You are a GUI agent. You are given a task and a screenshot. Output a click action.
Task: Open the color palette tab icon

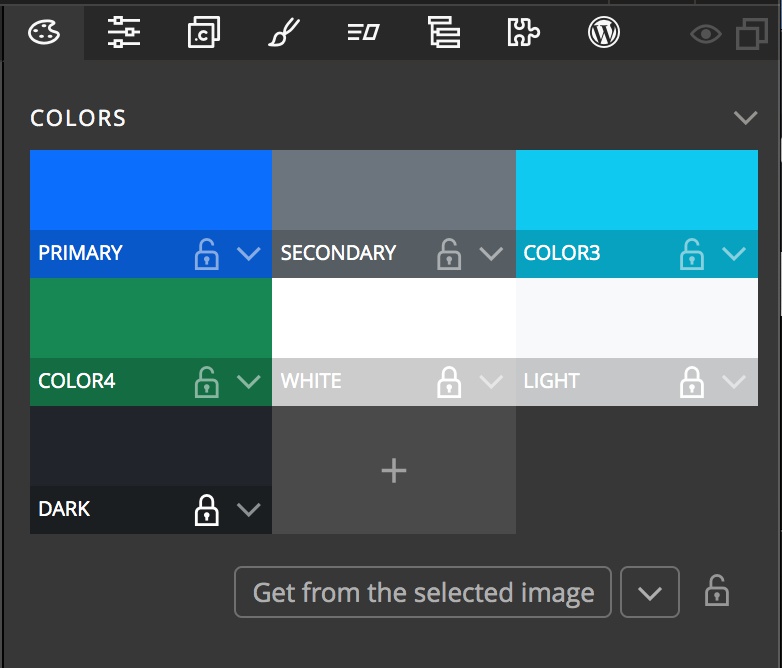[44, 33]
